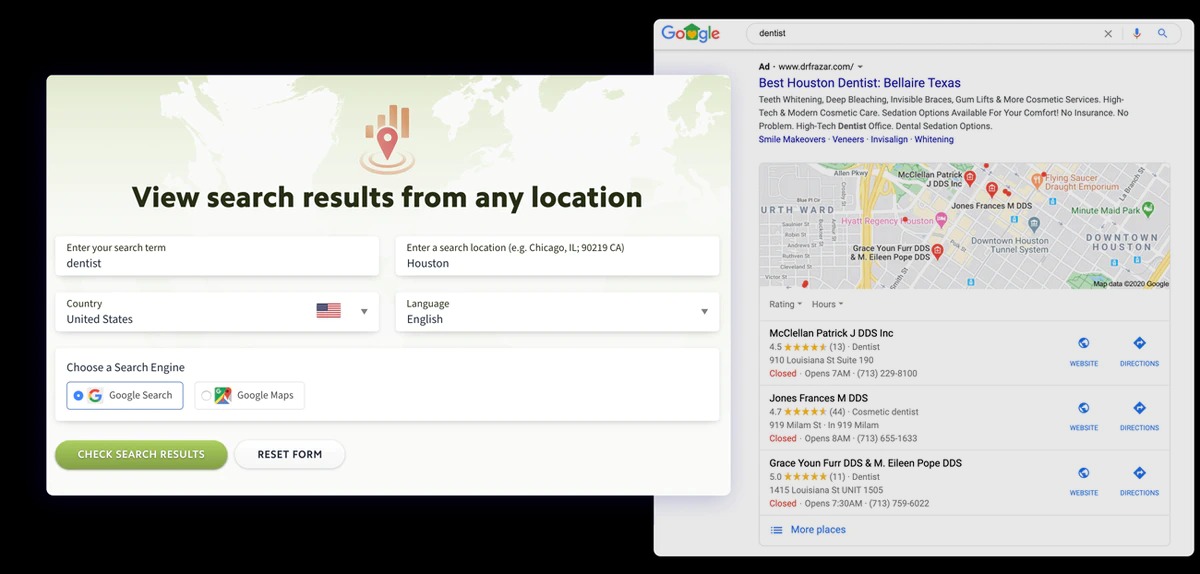The image size is (1200, 574).
Task: Click the Downtown Houston Tunnel System marker
Action: (1034, 224)
